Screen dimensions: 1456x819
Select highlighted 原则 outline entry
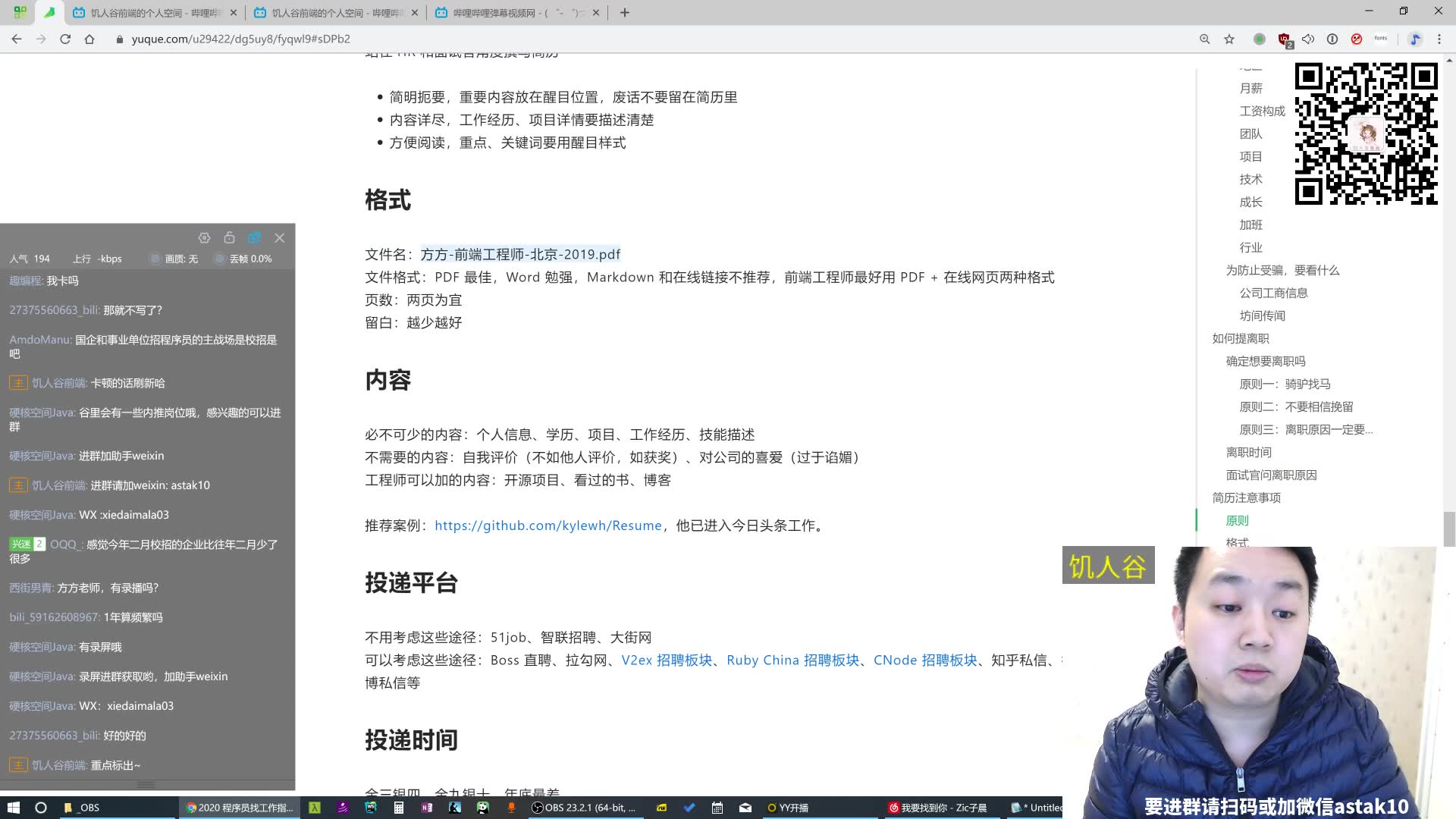[x=1237, y=521]
